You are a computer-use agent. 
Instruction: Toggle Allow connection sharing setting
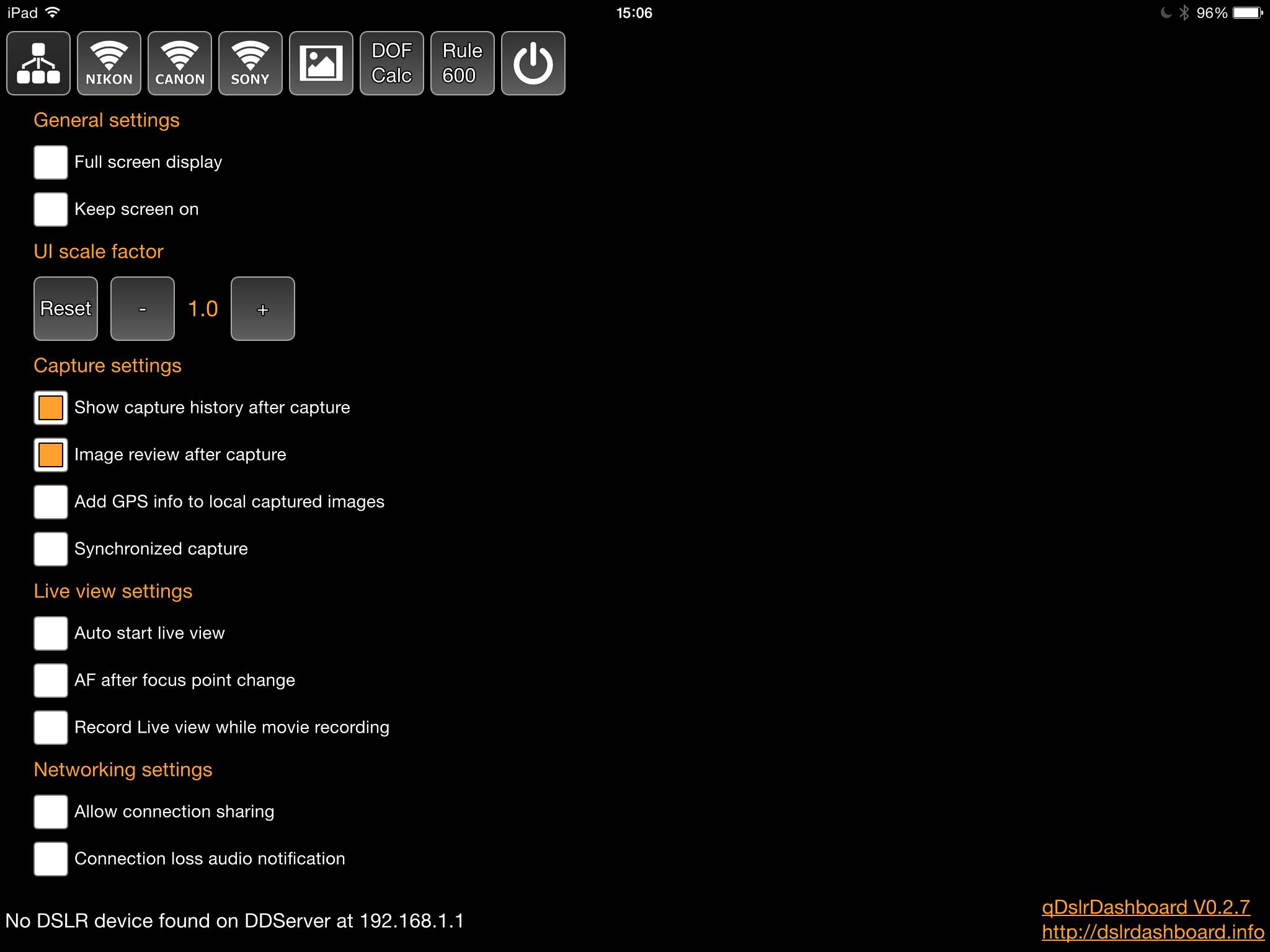[51, 811]
